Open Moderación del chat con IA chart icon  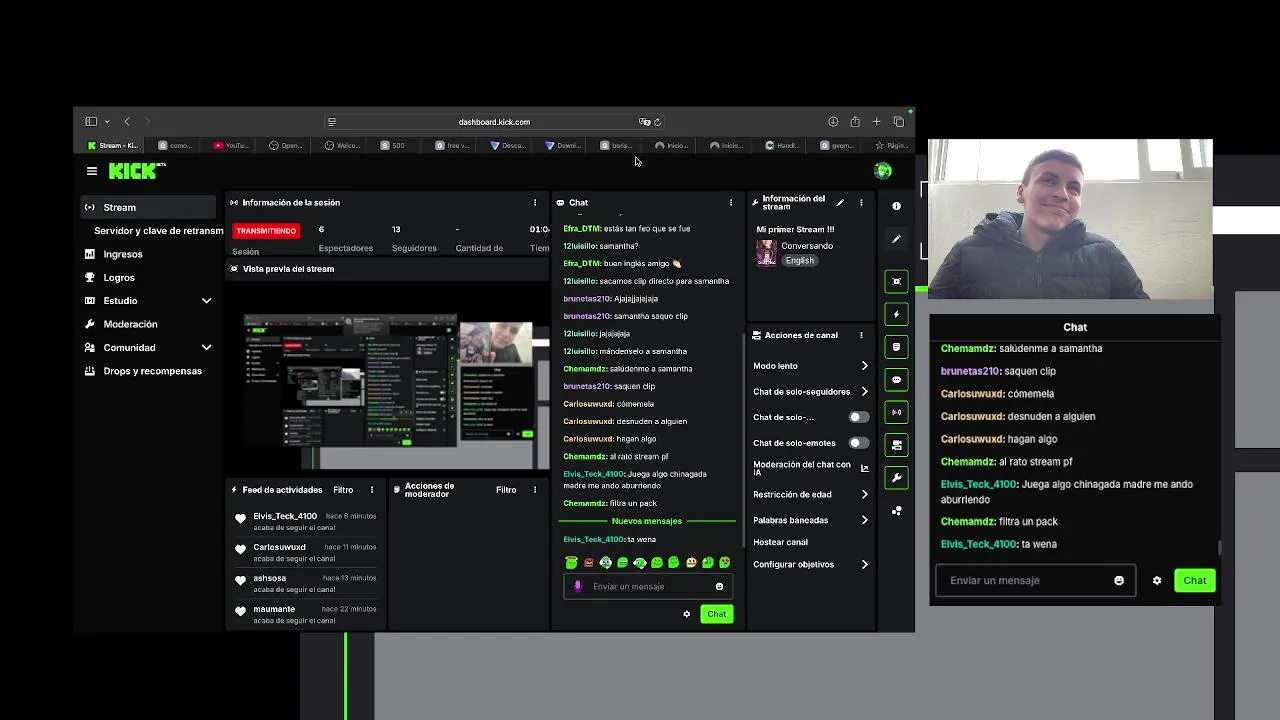click(x=864, y=468)
